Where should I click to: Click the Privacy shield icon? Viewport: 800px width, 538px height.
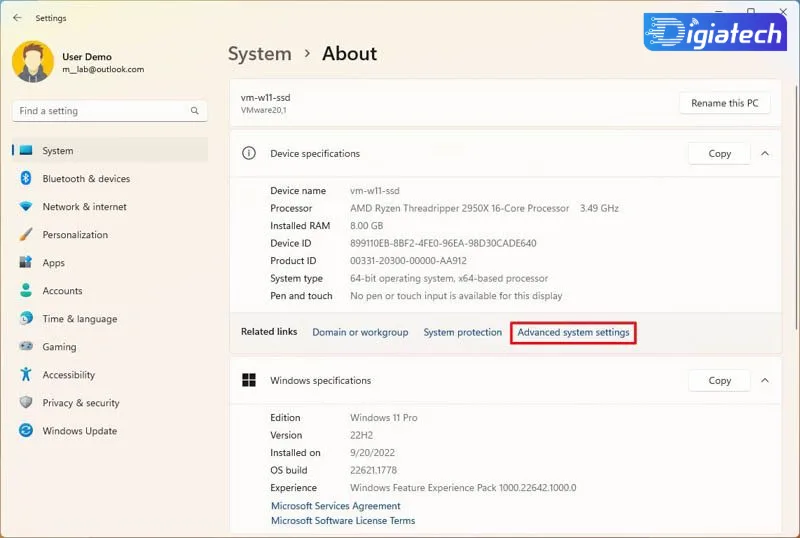tap(26, 403)
